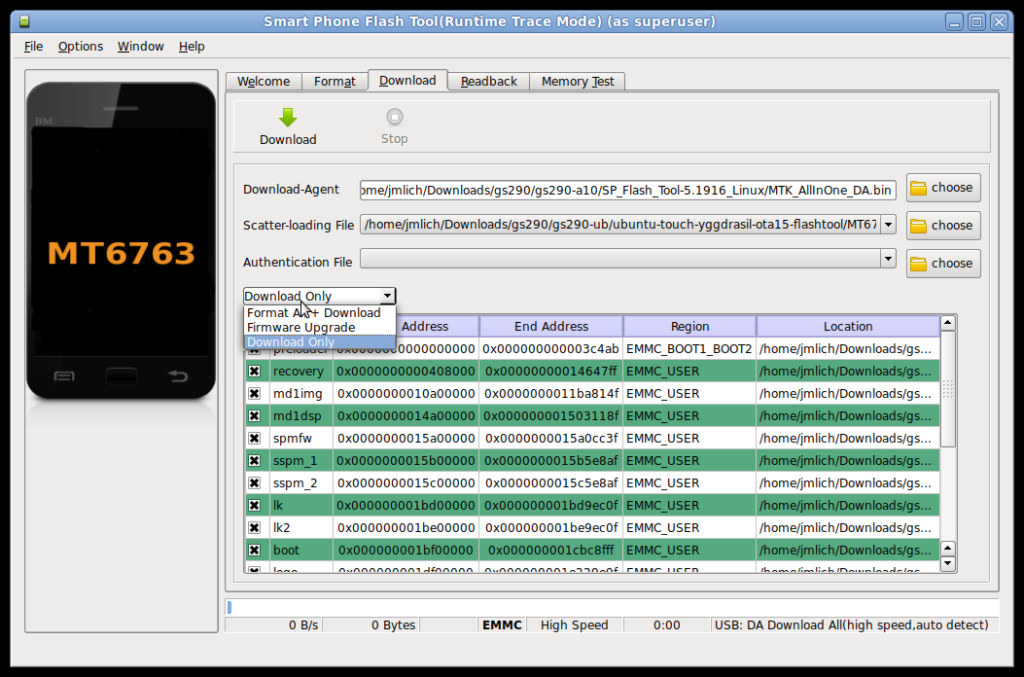Click choose button for Scatter-loading File

click(x=943, y=226)
